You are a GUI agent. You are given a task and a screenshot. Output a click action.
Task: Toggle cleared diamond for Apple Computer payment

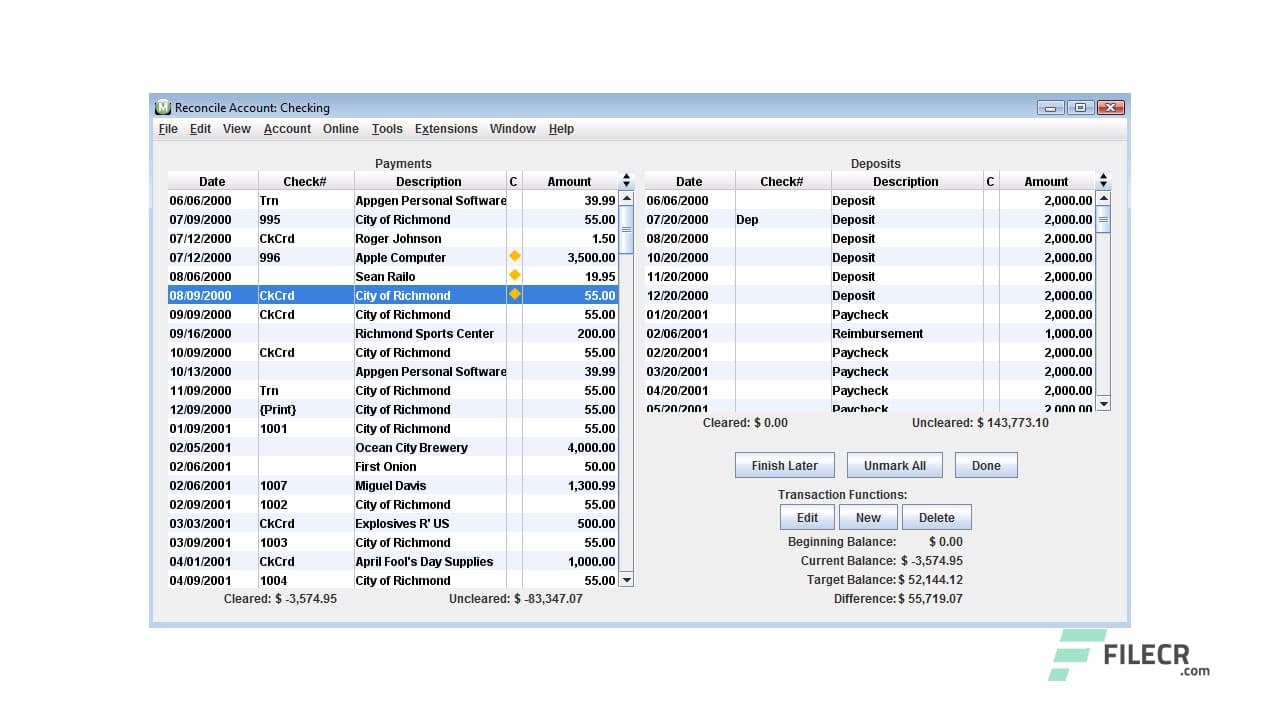click(x=514, y=257)
